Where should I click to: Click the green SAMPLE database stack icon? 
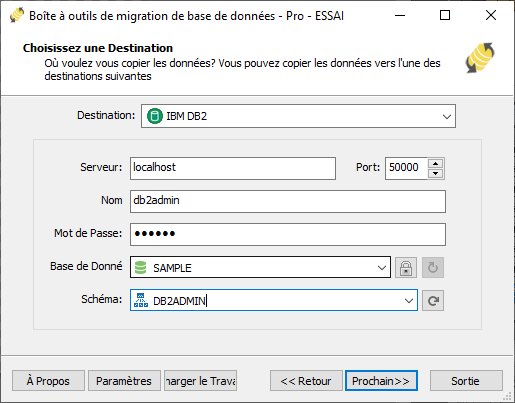[141, 267]
